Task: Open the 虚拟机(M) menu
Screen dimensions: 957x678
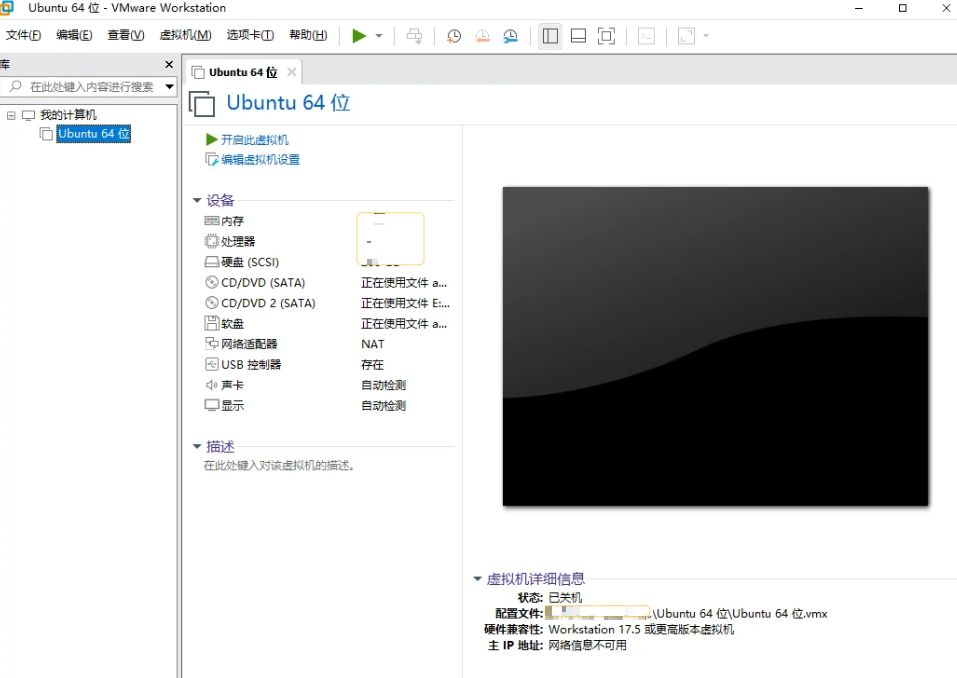Action: point(186,35)
